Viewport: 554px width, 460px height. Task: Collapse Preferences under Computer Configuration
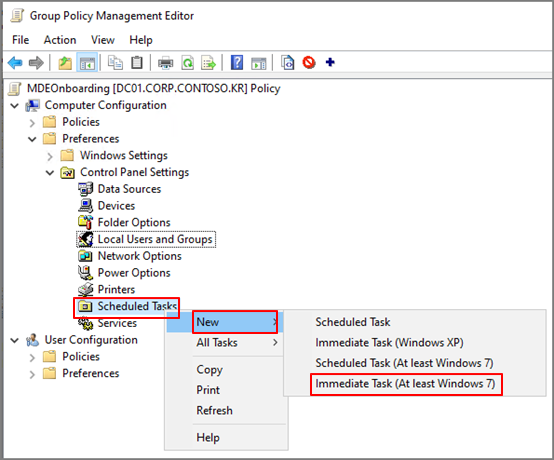point(32,139)
